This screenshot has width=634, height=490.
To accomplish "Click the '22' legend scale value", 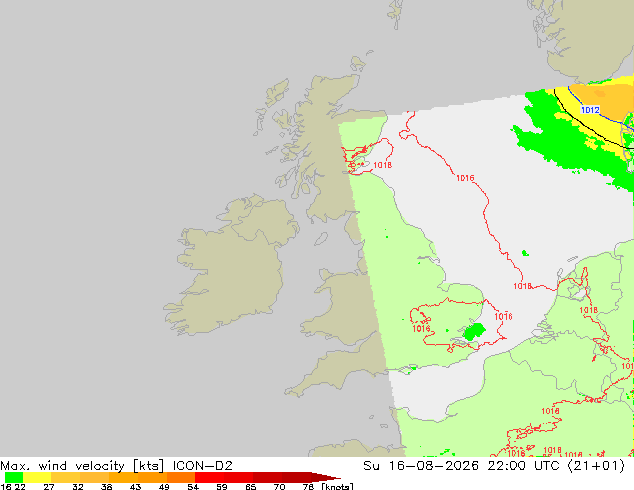I will (x=19, y=487).
